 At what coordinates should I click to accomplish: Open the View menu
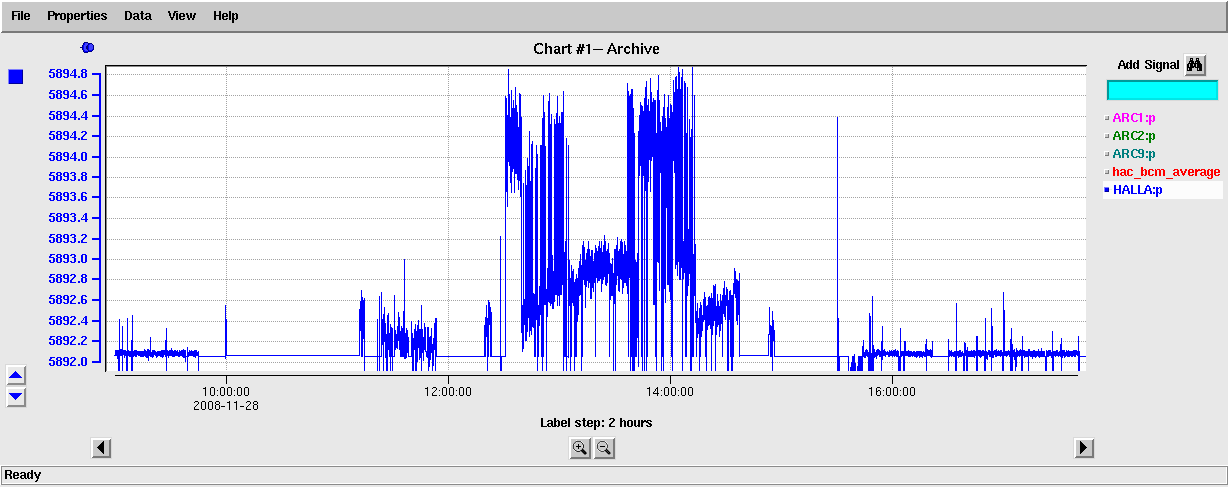(182, 16)
